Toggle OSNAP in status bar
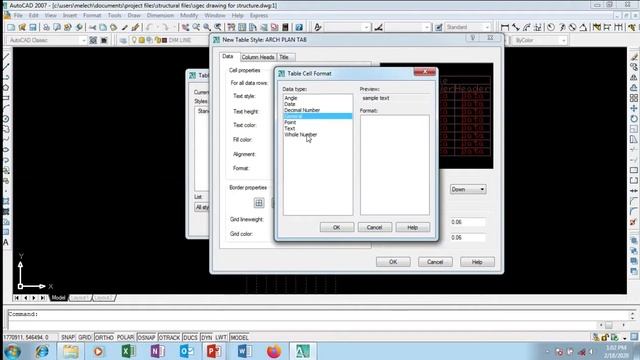This screenshot has width=640, height=360. pos(146,338)
